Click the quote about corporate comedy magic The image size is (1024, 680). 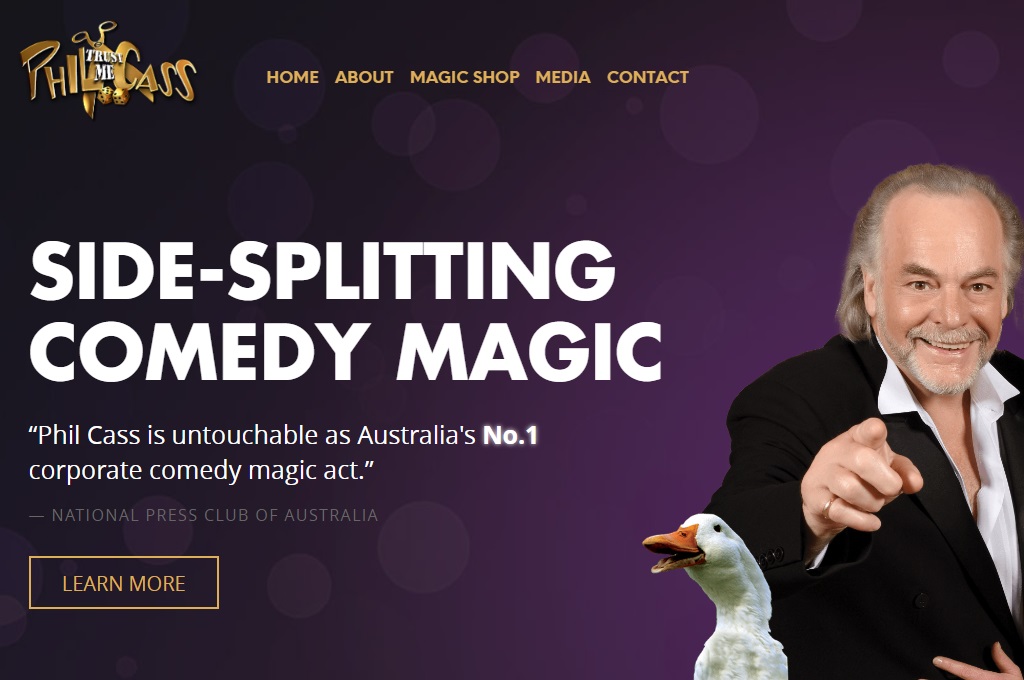point(283,453)
